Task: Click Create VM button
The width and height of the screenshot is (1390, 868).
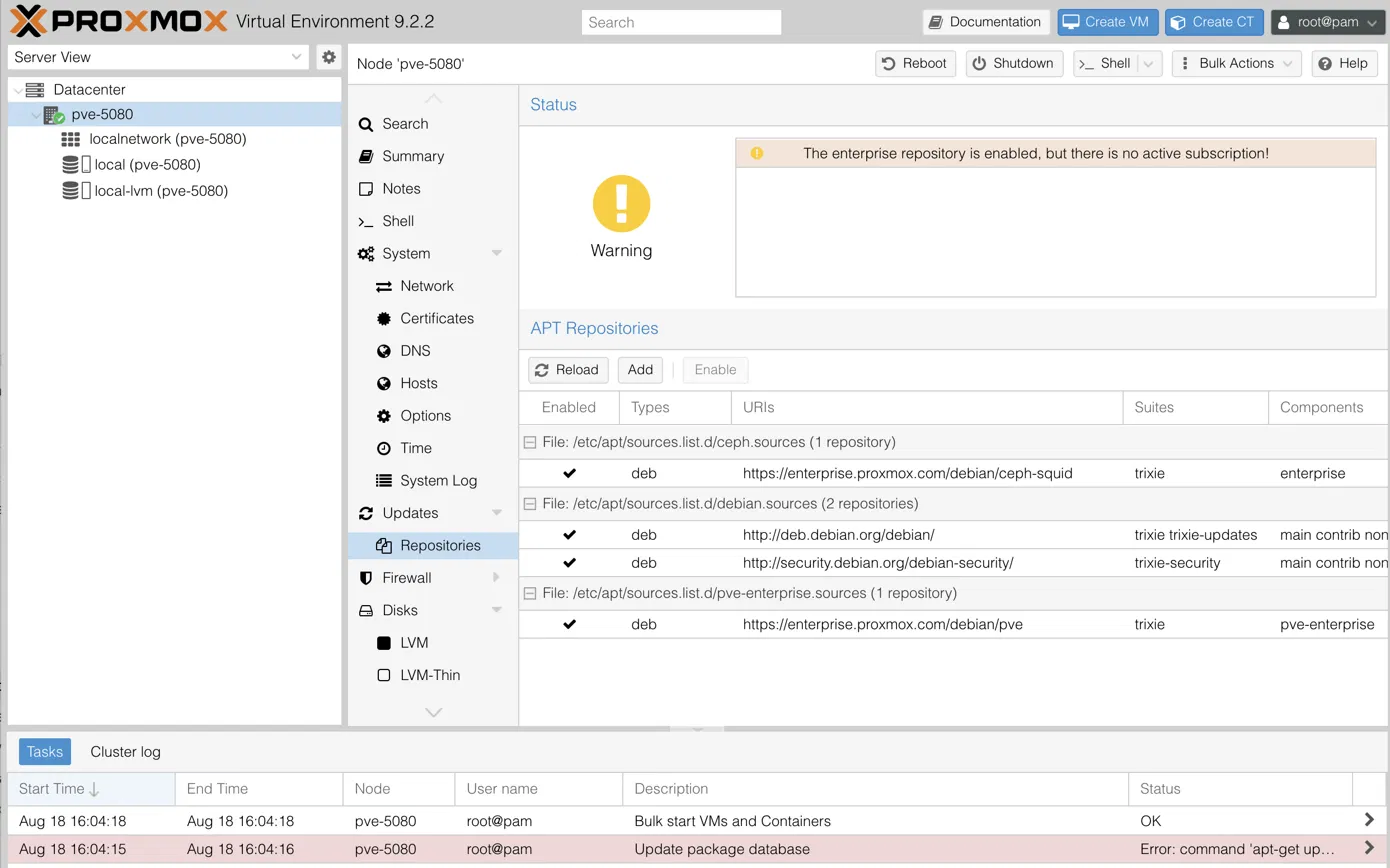Action: [1108, 22]
